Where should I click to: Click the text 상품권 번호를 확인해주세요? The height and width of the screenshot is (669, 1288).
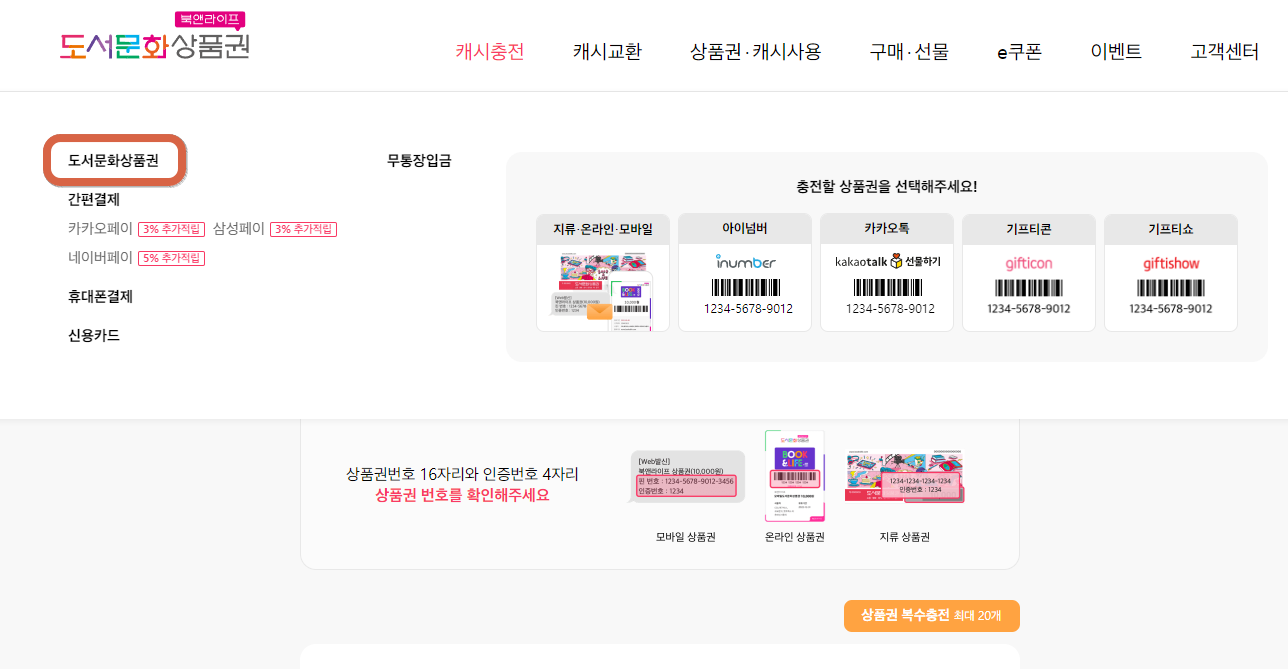(x=462, y=495)
